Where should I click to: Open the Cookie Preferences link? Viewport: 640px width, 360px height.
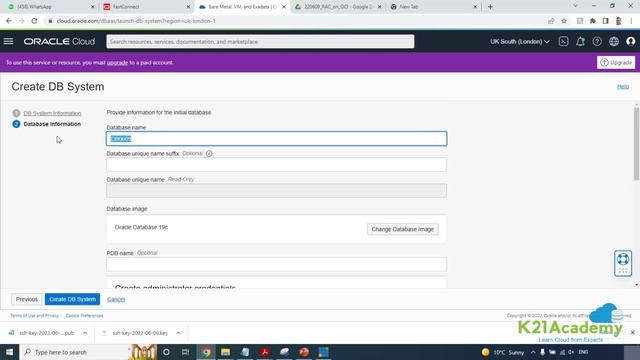point(84,316)
